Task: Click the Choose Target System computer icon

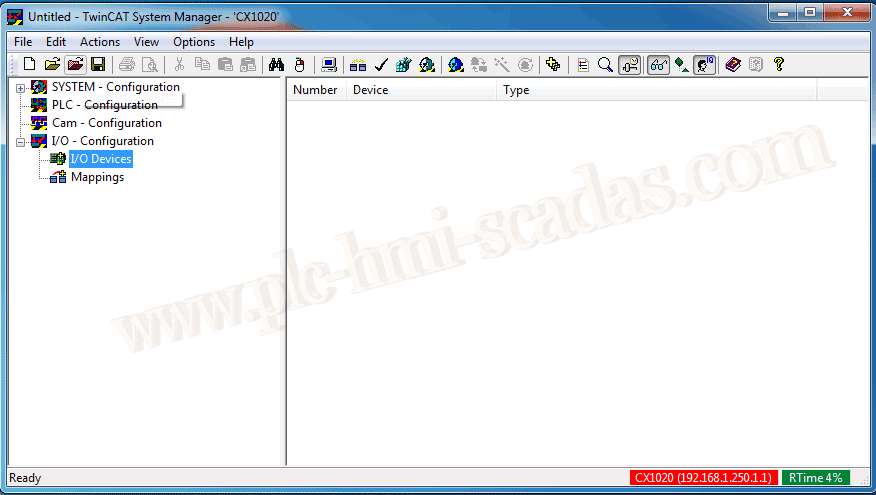Action: click(x=328, y=65)
